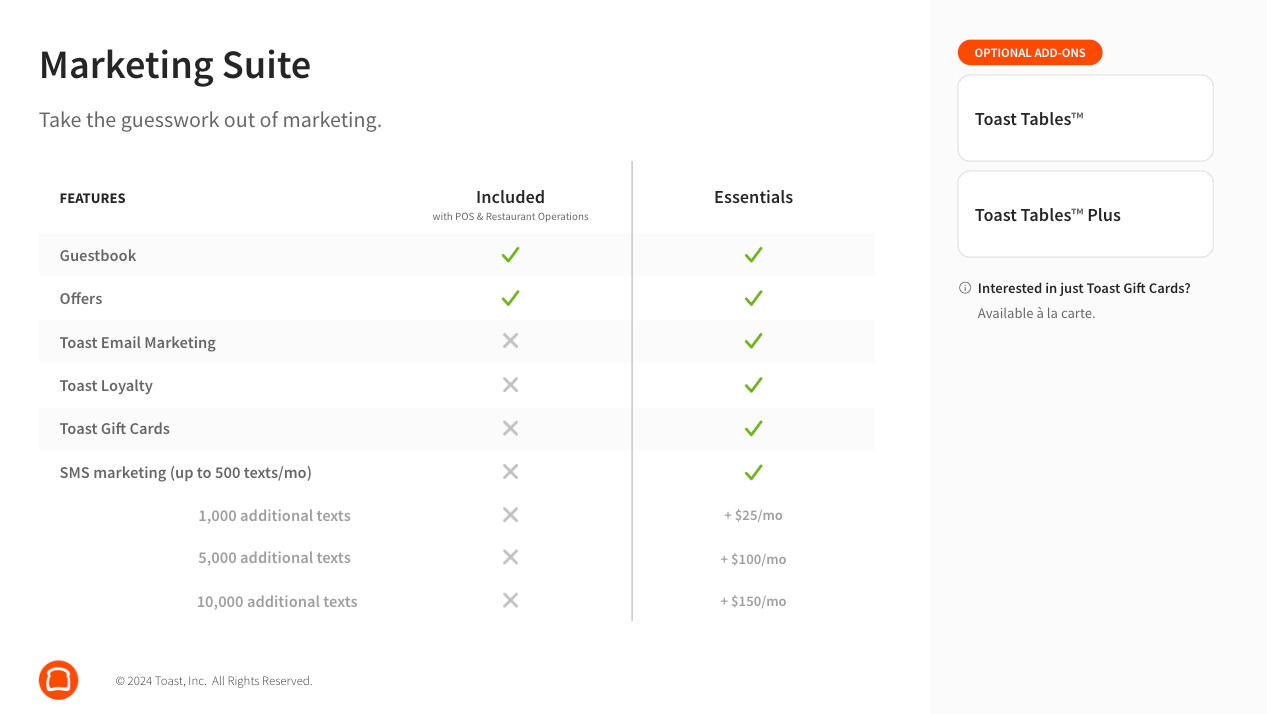This screenshot has width=1267, height=714.
Task: Select the Toast Tables Plus add-on card
Action: tap(1085, 214)
